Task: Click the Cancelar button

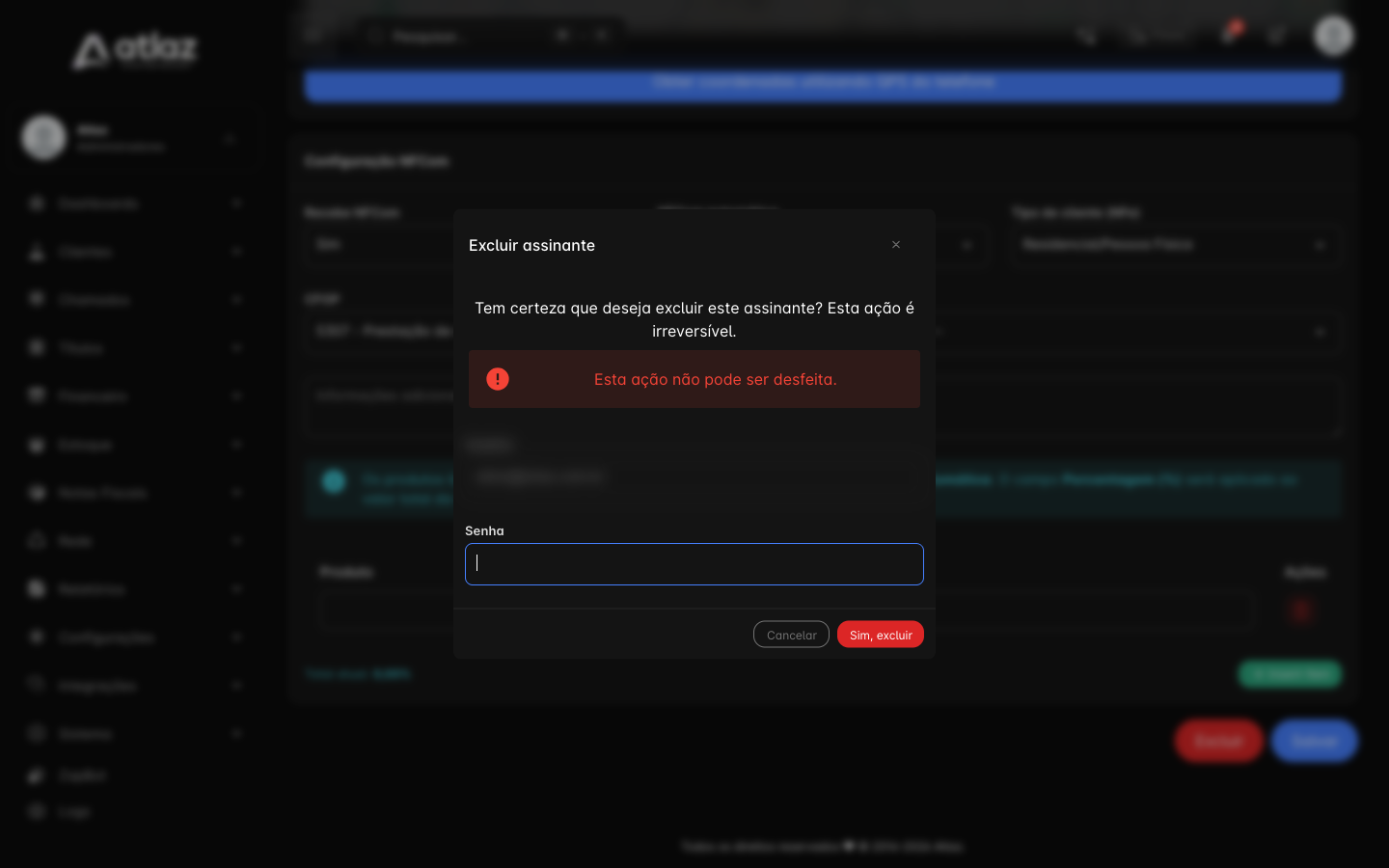Action: point(791,635)
